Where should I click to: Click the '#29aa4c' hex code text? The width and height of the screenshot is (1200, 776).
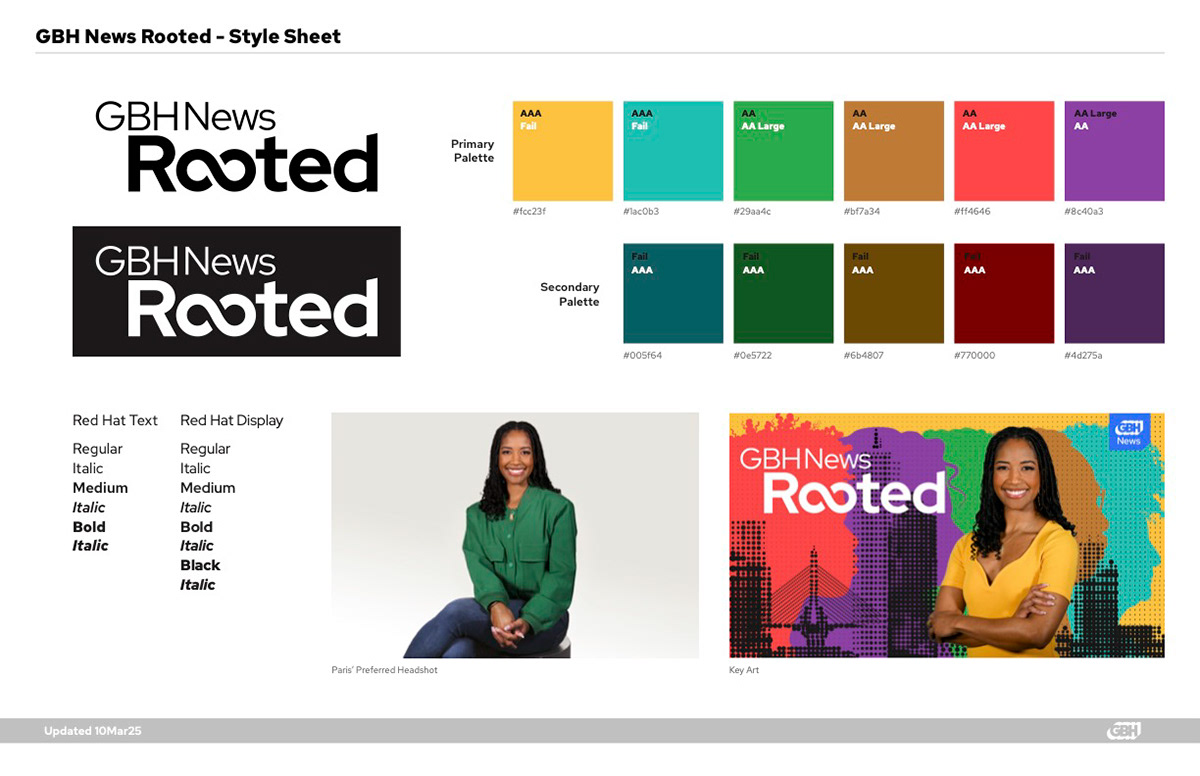pos(752,212)
